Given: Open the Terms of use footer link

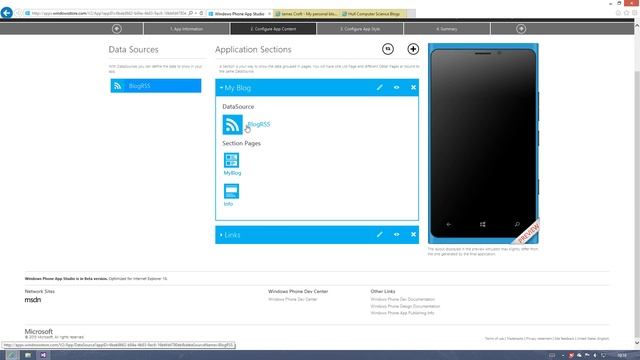Looking at the screenshot, I should click(494, 339).
